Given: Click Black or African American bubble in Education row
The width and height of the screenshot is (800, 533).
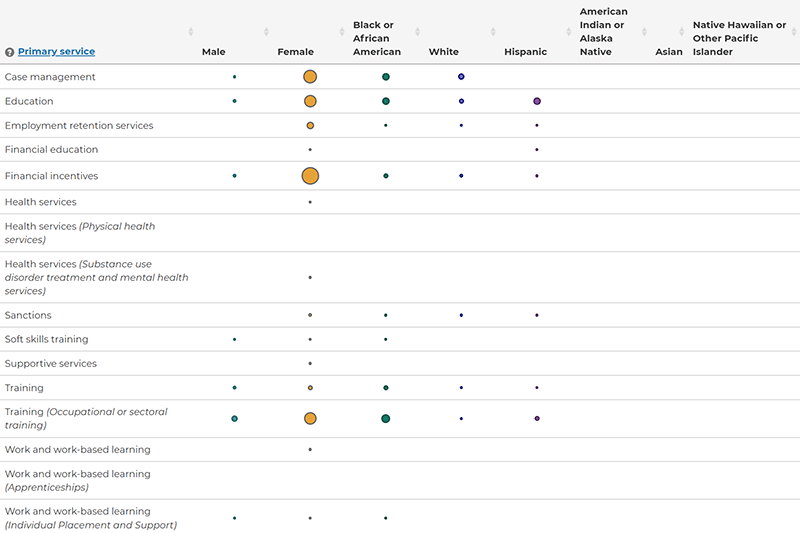Looking at the screenshot, I should (385, 101).
